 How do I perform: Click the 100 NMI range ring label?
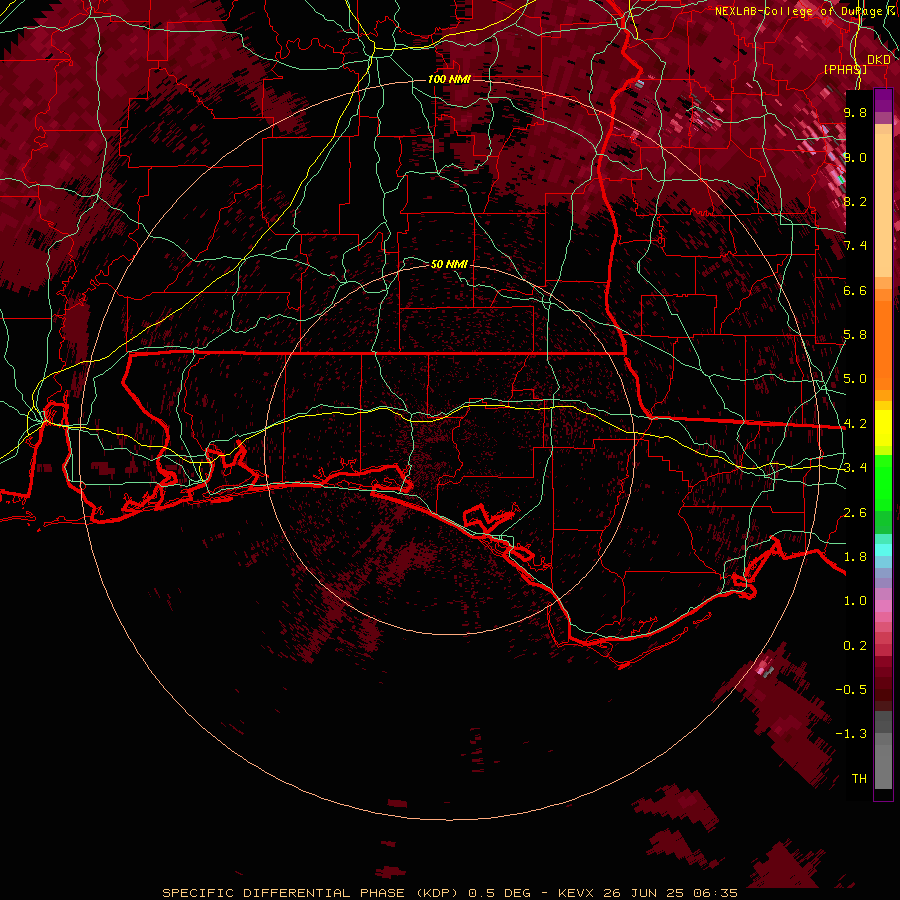pyautogui.click(x=449, y=79)
